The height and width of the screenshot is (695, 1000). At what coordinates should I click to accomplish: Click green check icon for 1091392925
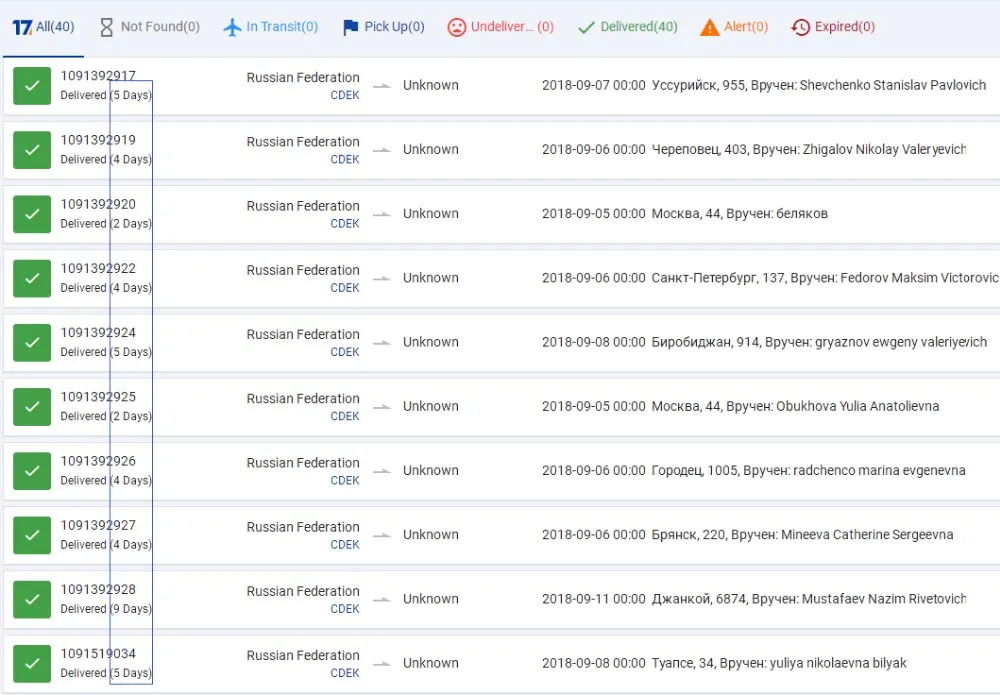32,407
